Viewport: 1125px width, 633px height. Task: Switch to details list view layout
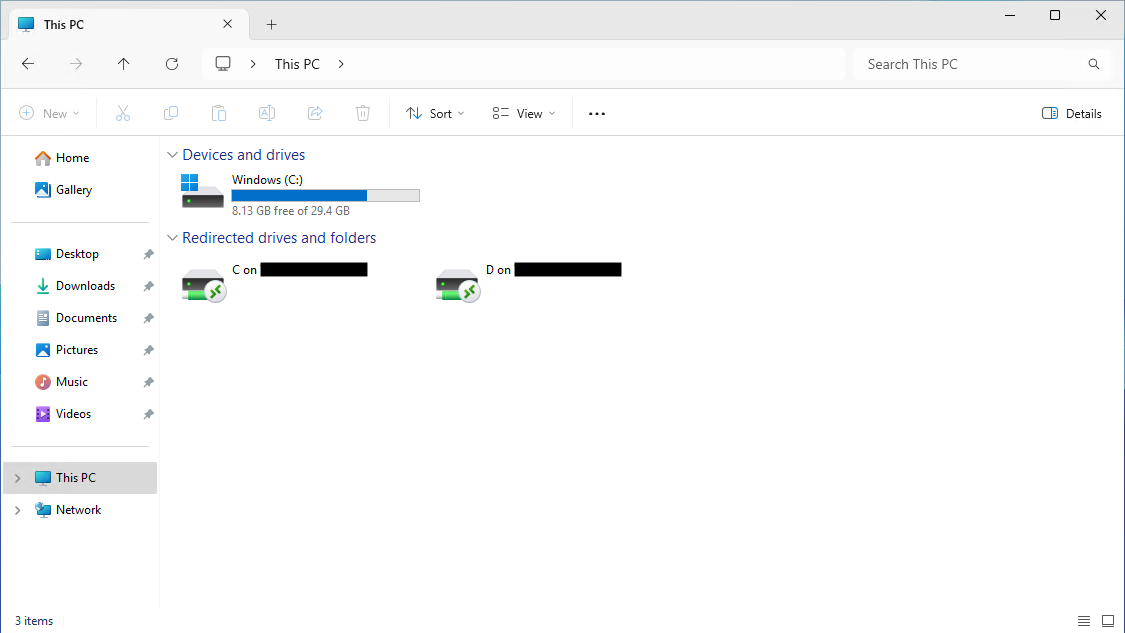tap(1083, 621)
